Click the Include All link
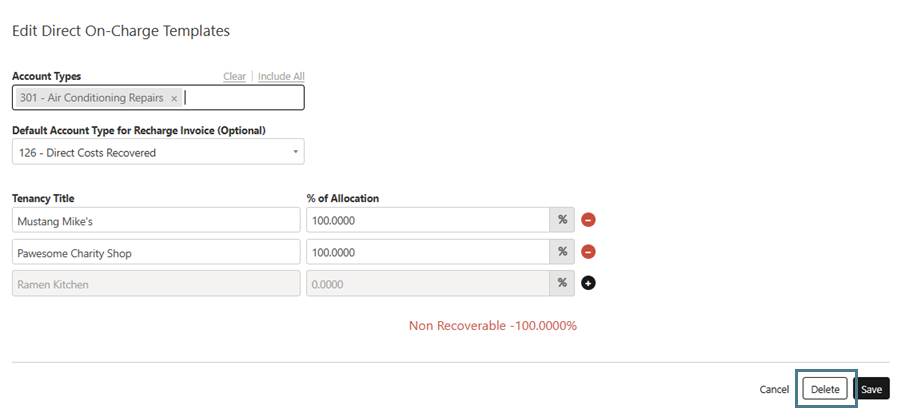Image resolution: width=901 pixels, height=417 pixels. (x=281, y=76)
